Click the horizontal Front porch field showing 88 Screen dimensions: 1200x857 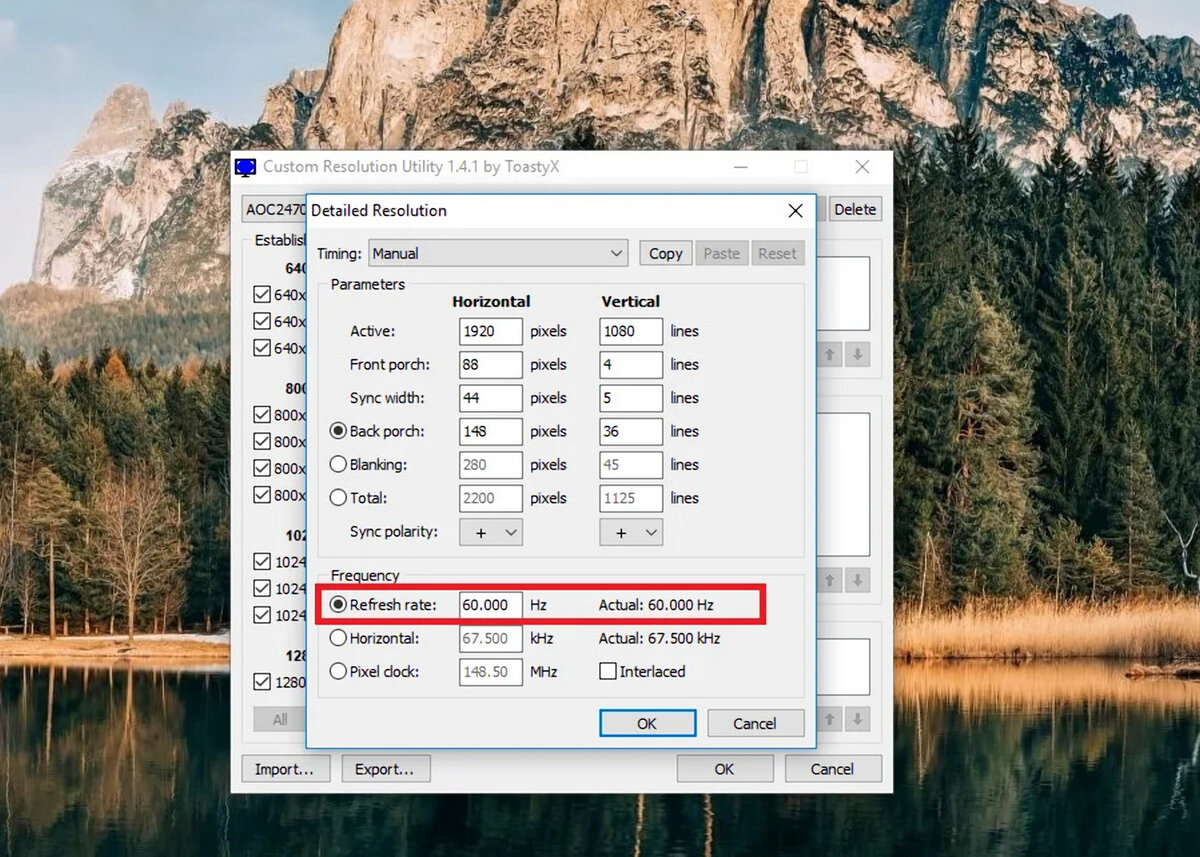[491, 364]
